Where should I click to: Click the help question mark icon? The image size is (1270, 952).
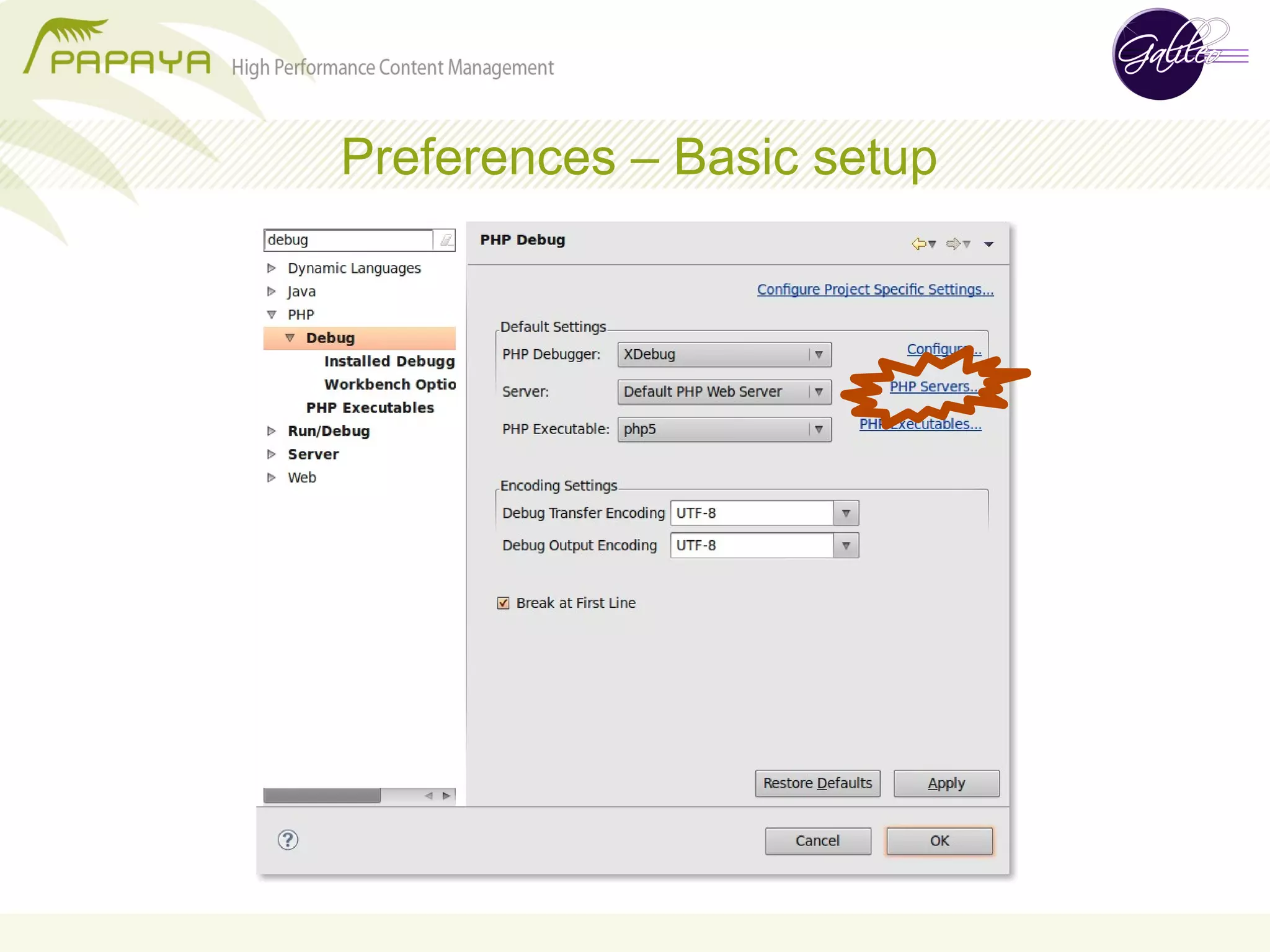click(x=288, y=840)
